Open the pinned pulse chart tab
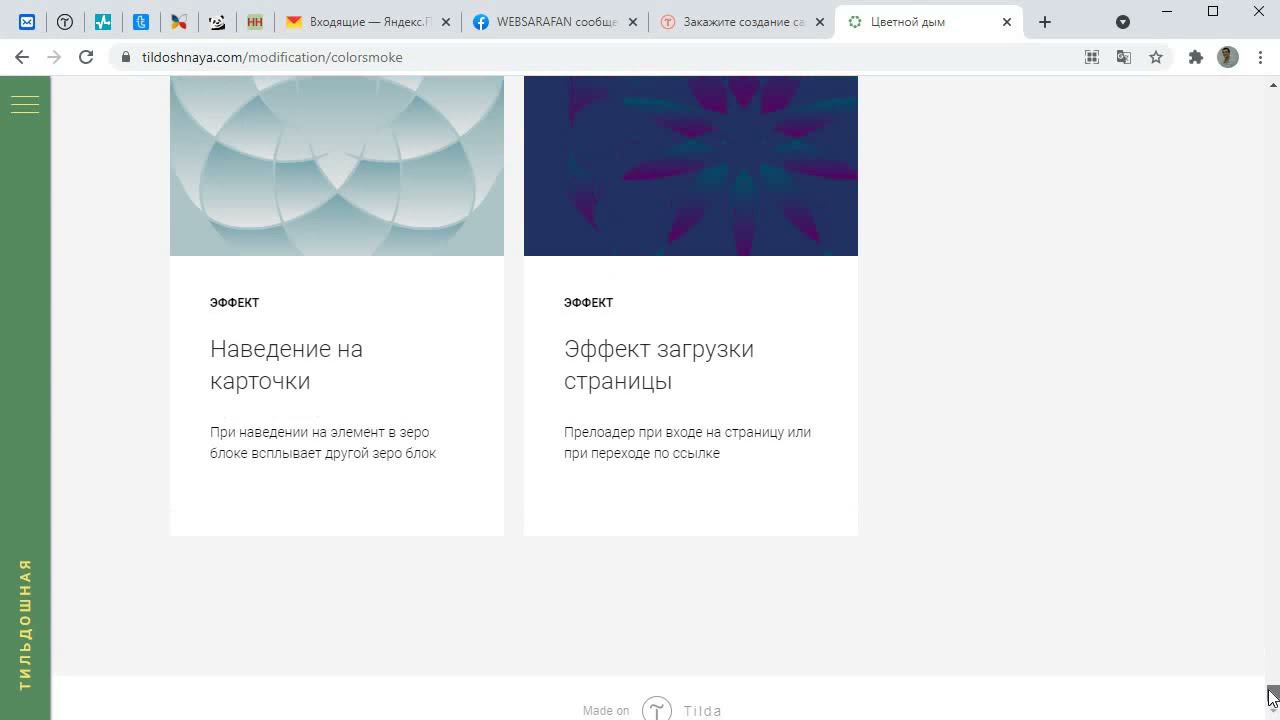 103,22
